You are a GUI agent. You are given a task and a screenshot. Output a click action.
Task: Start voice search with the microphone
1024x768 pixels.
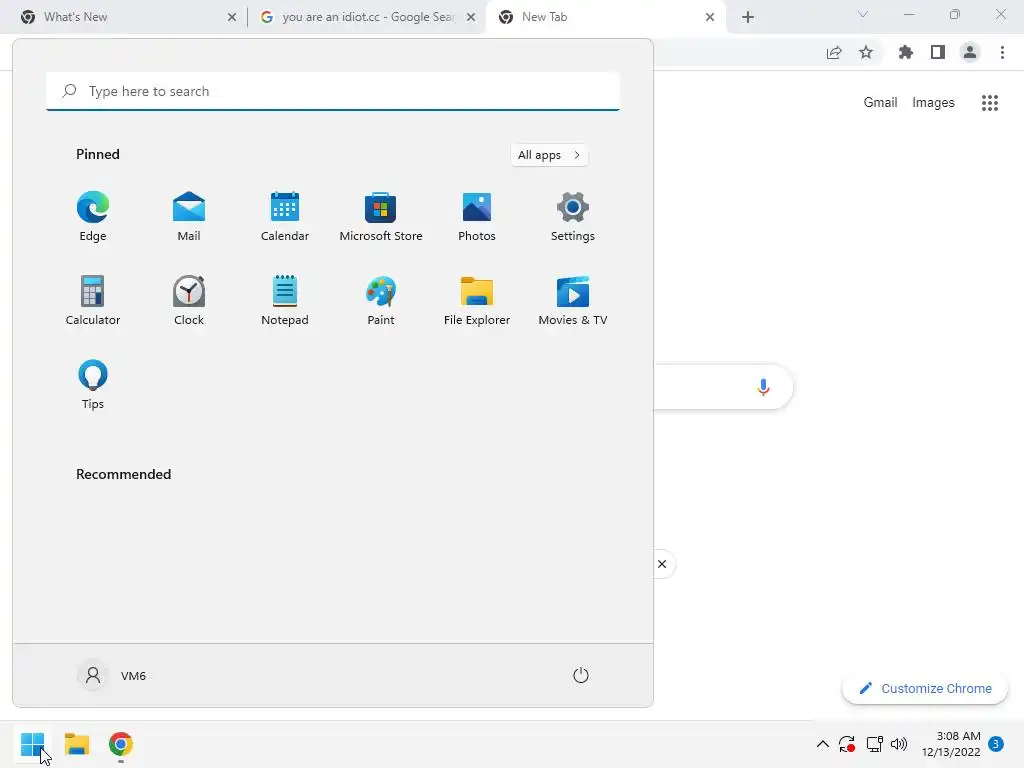point(763,387)
